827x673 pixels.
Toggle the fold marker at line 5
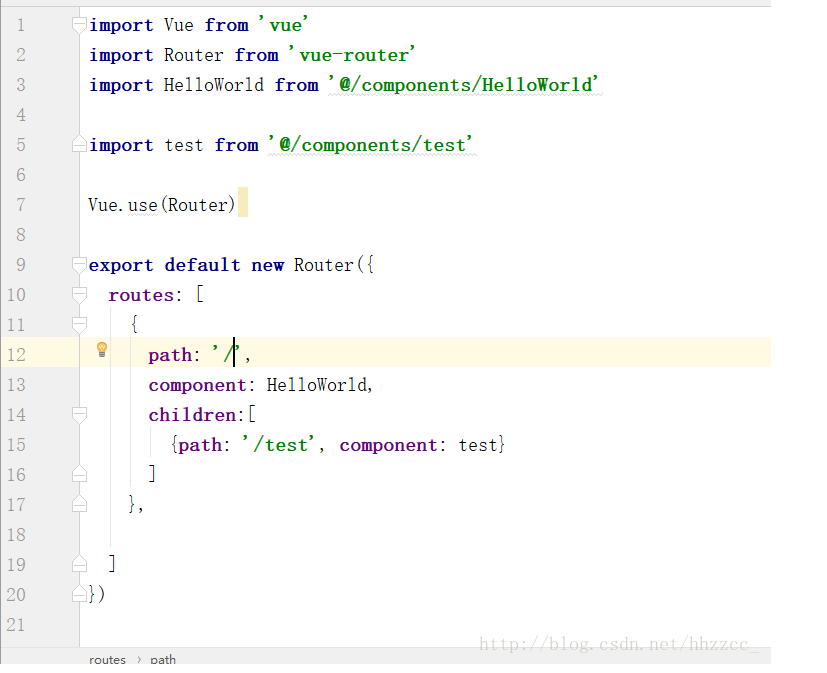pos(79,145)
